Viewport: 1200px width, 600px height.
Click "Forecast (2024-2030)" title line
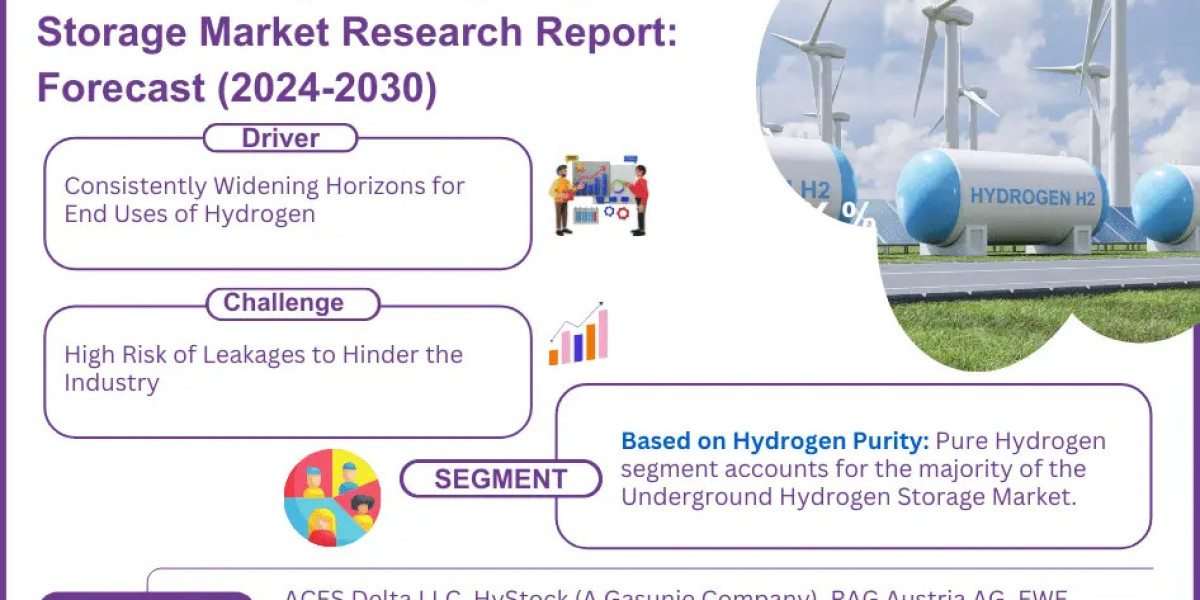[237, 88]
